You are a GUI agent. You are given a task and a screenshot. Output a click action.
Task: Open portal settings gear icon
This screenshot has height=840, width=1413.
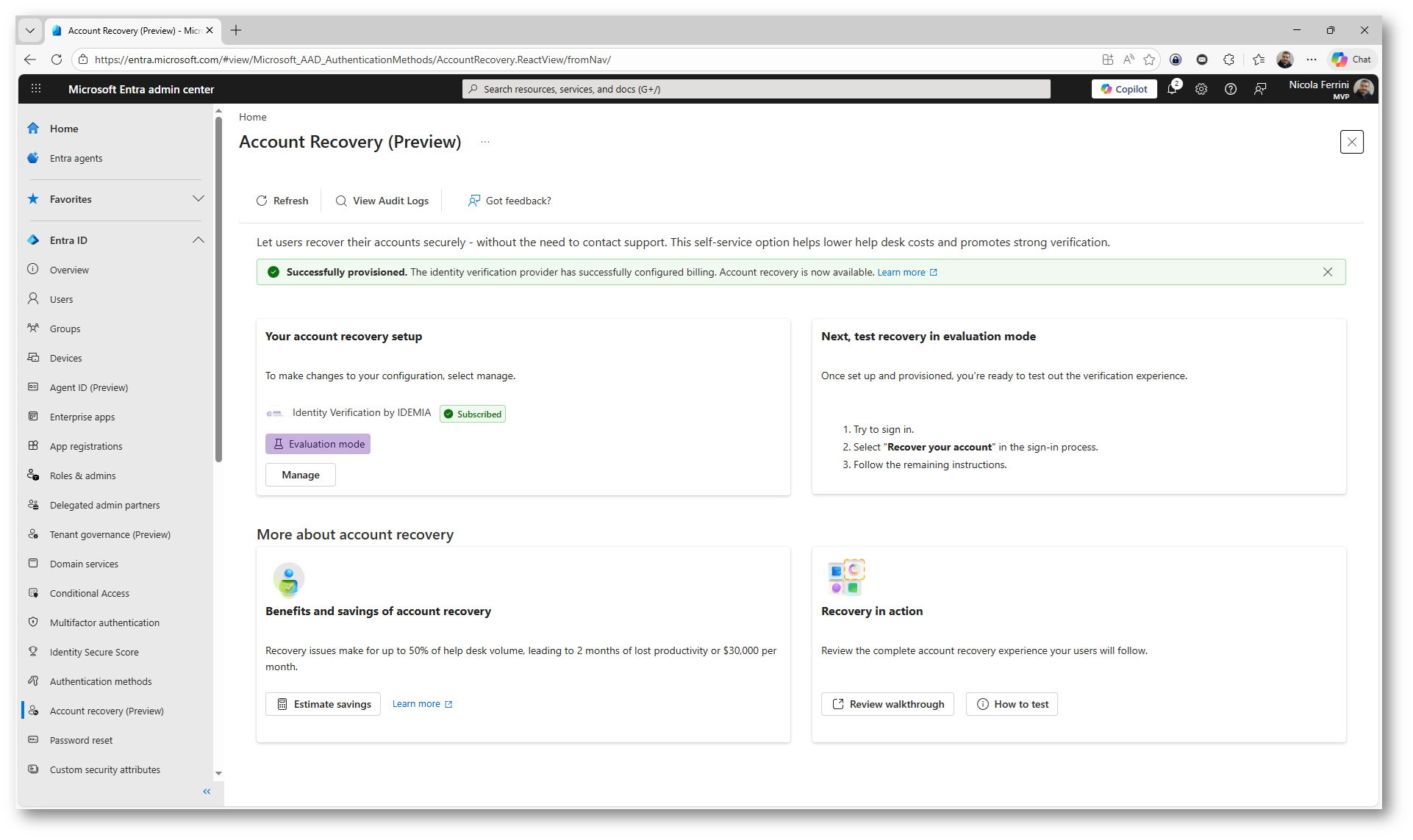(x=1201, y=89)
